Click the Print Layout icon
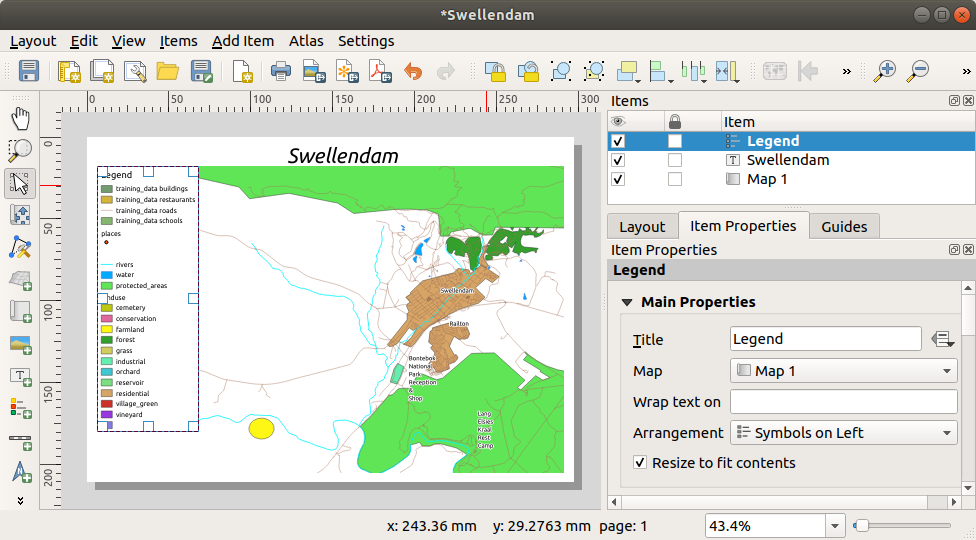Viewport: 976px width, 540px height. pyautogui.click(x=281, y=71)
